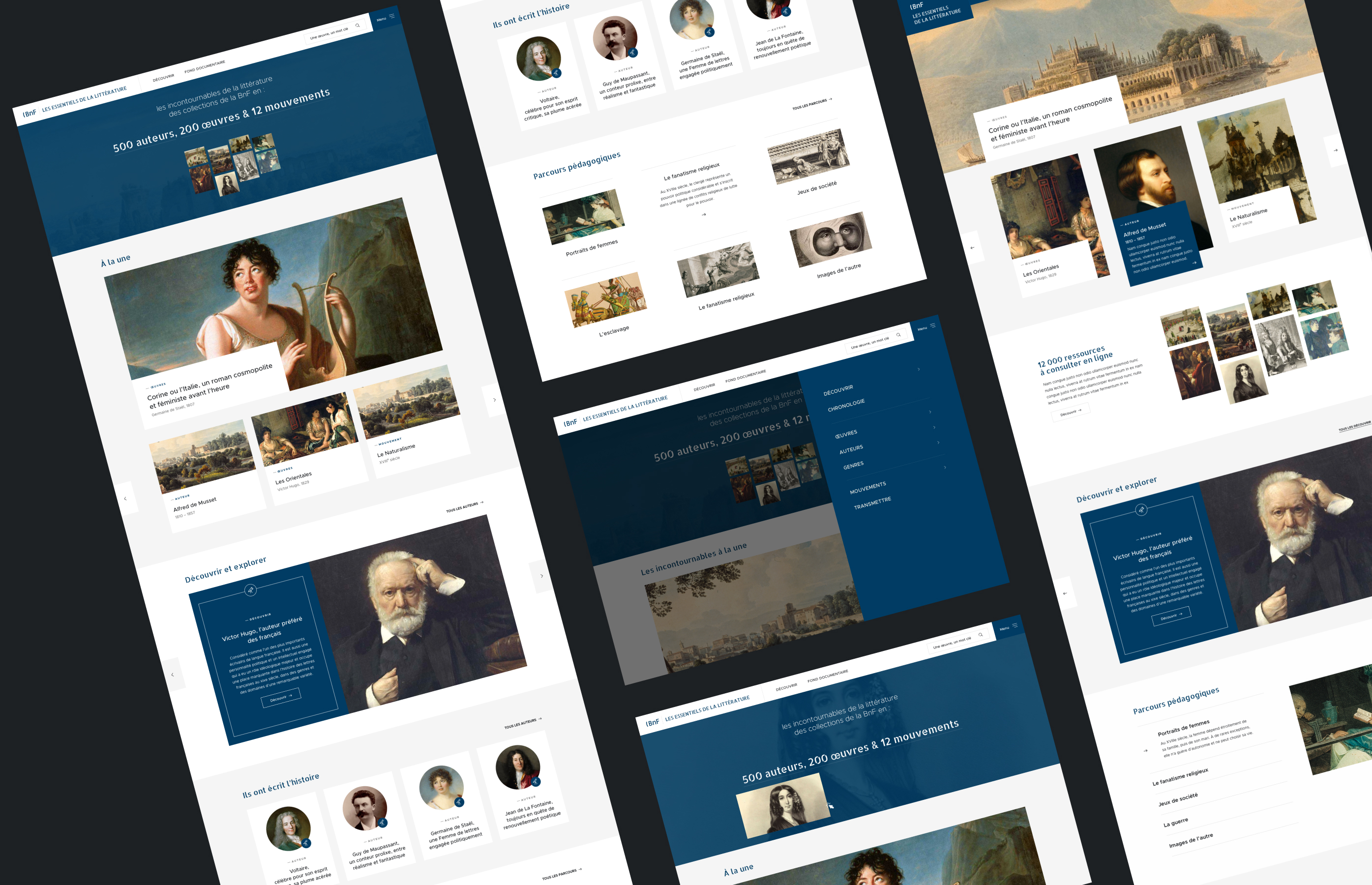
Task: Click previous arrow beside Les Orientales, right mockup
Action: (x=973, y=248)
